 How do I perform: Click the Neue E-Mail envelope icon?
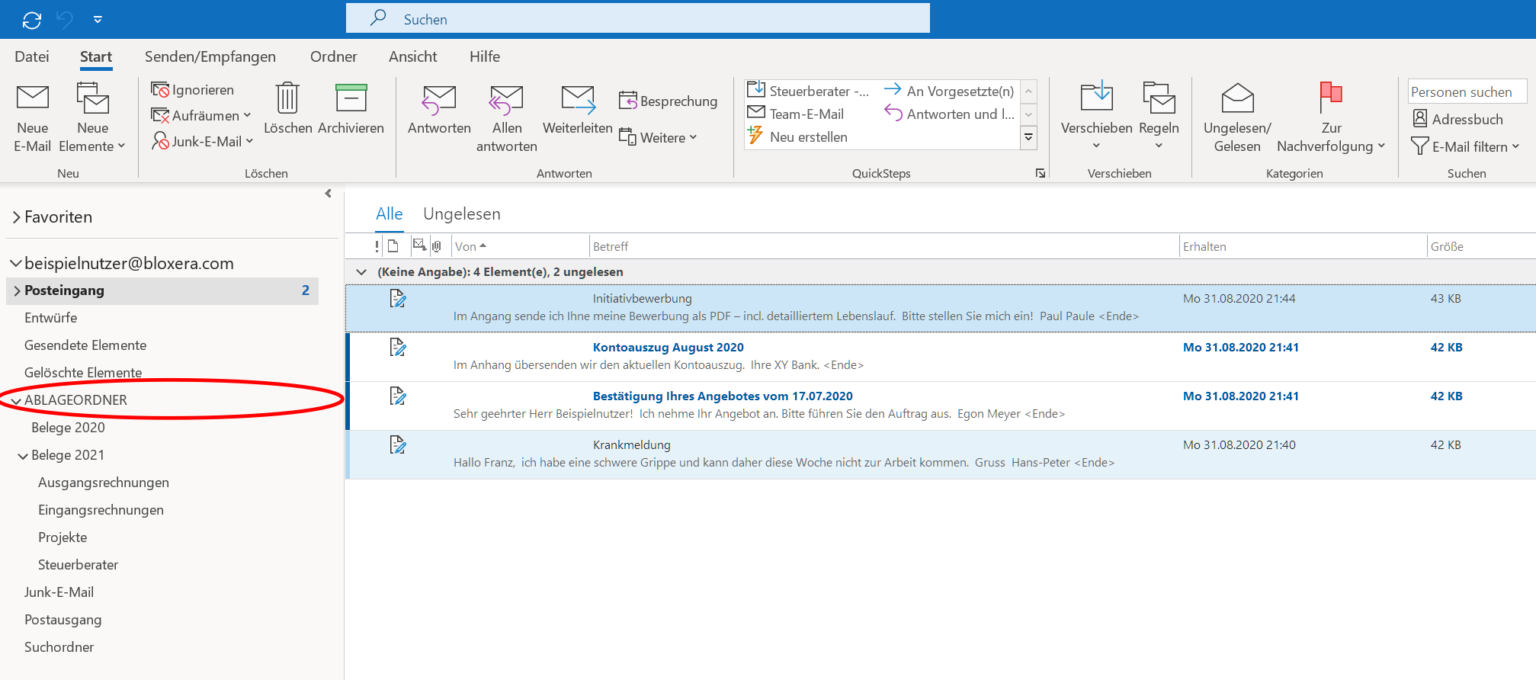(x=33, y=98)
